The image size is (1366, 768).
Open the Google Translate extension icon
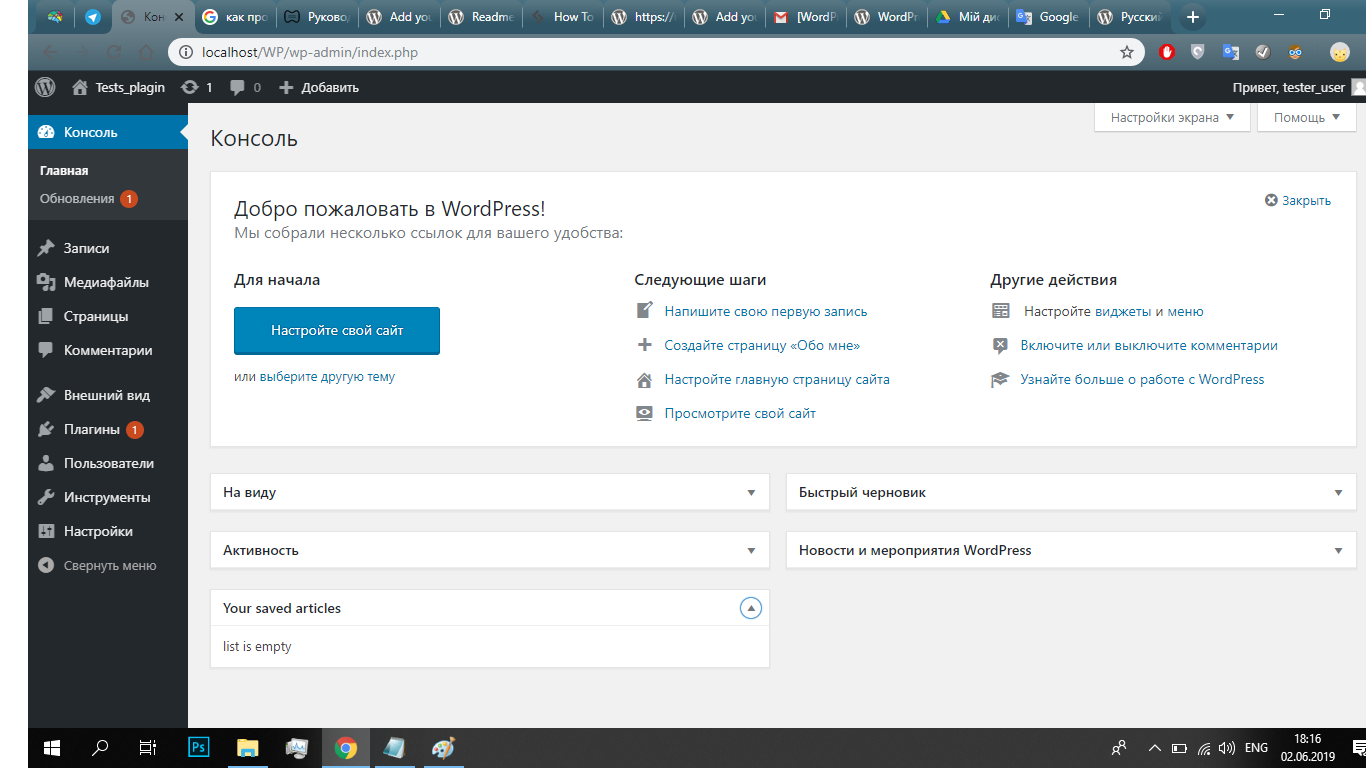pos(1231,52)
